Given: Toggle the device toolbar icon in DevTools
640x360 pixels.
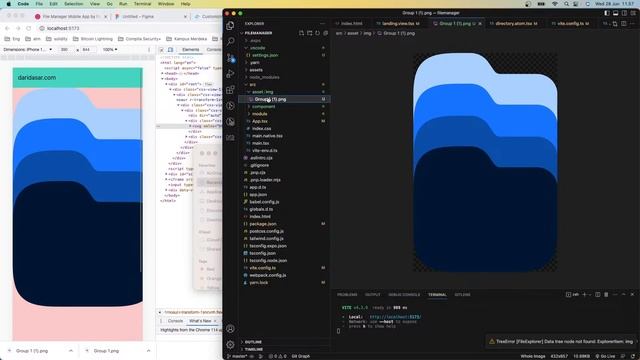Looking at the screenshot, I should point(171,49).
